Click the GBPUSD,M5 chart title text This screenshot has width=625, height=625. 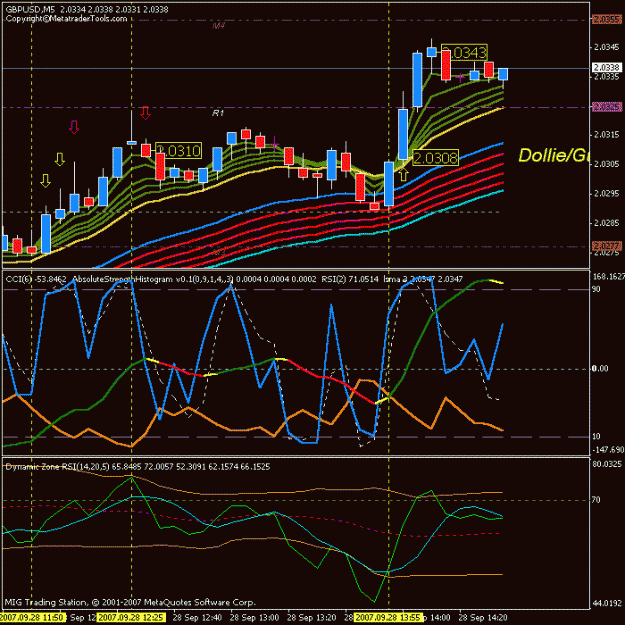click(x=31, y=9)
